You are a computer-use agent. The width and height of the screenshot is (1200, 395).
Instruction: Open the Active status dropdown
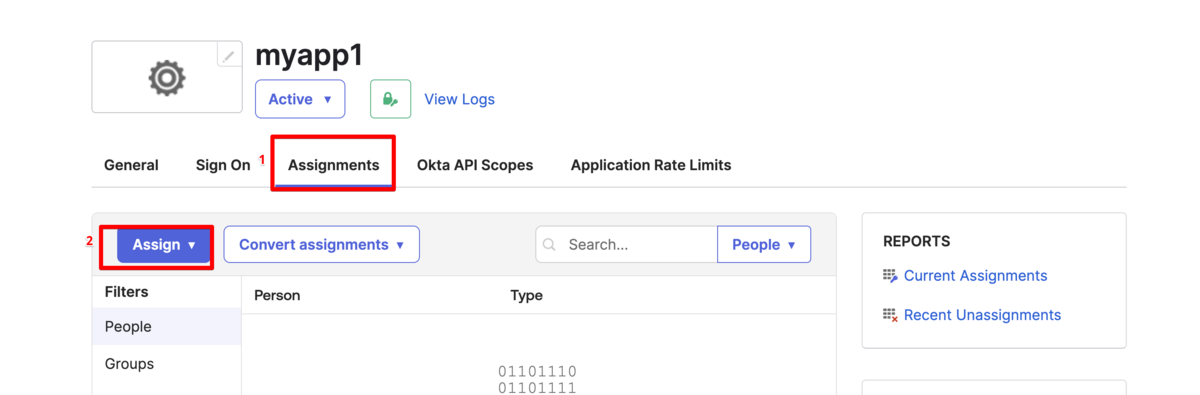[300, 99]
